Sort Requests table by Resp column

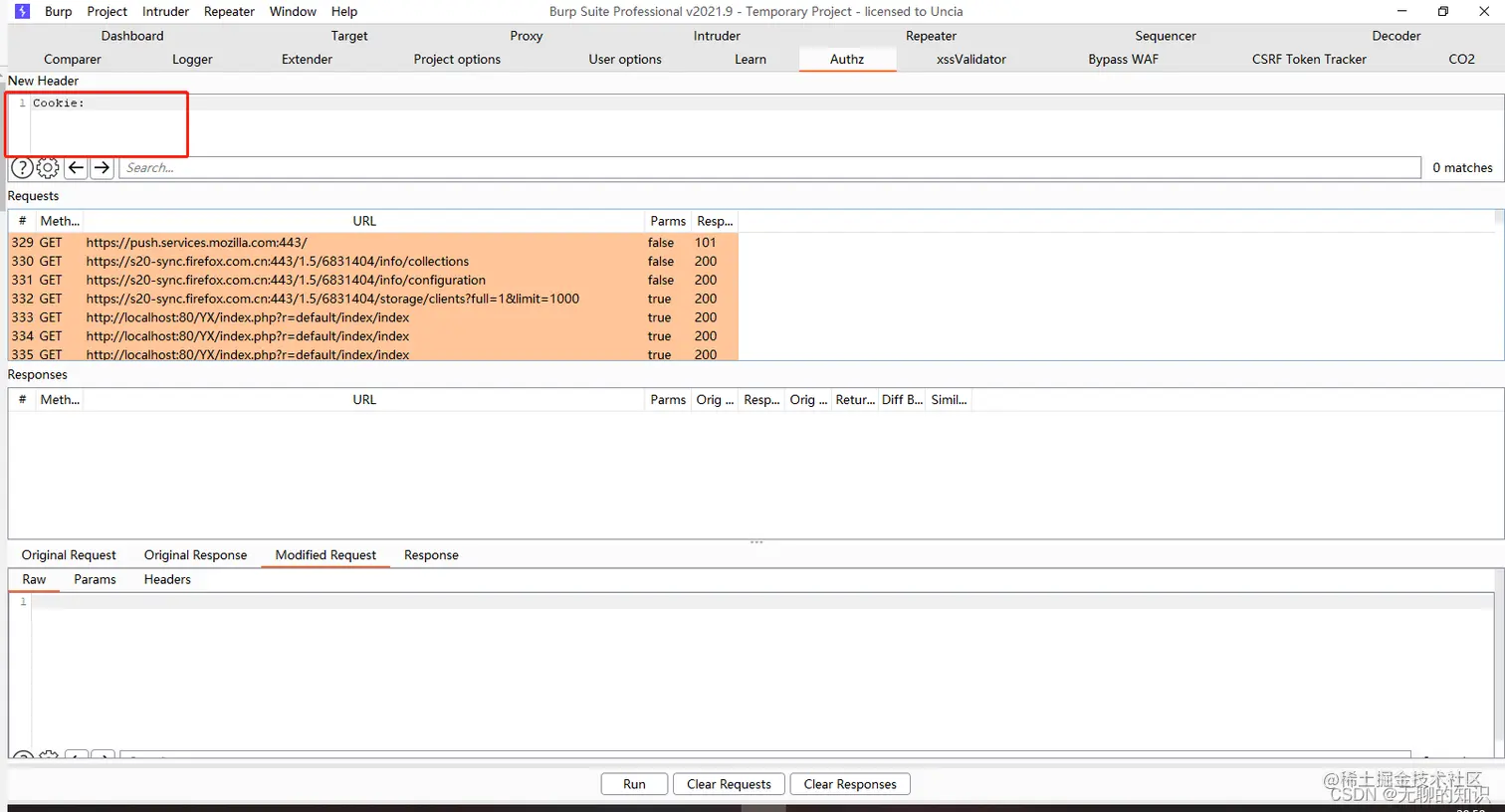715,221
